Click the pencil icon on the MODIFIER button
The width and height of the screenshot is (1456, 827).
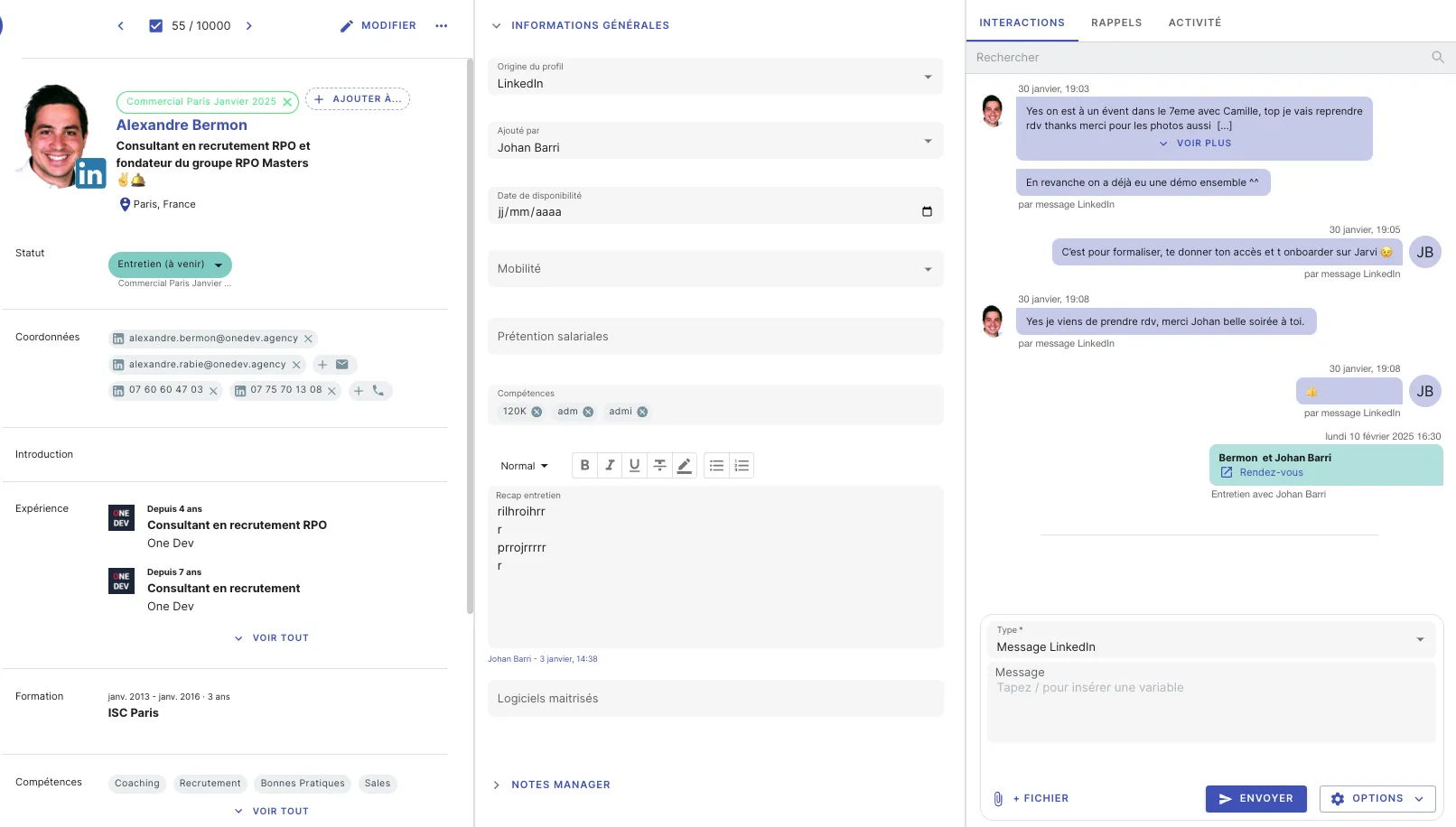point(346,25)
